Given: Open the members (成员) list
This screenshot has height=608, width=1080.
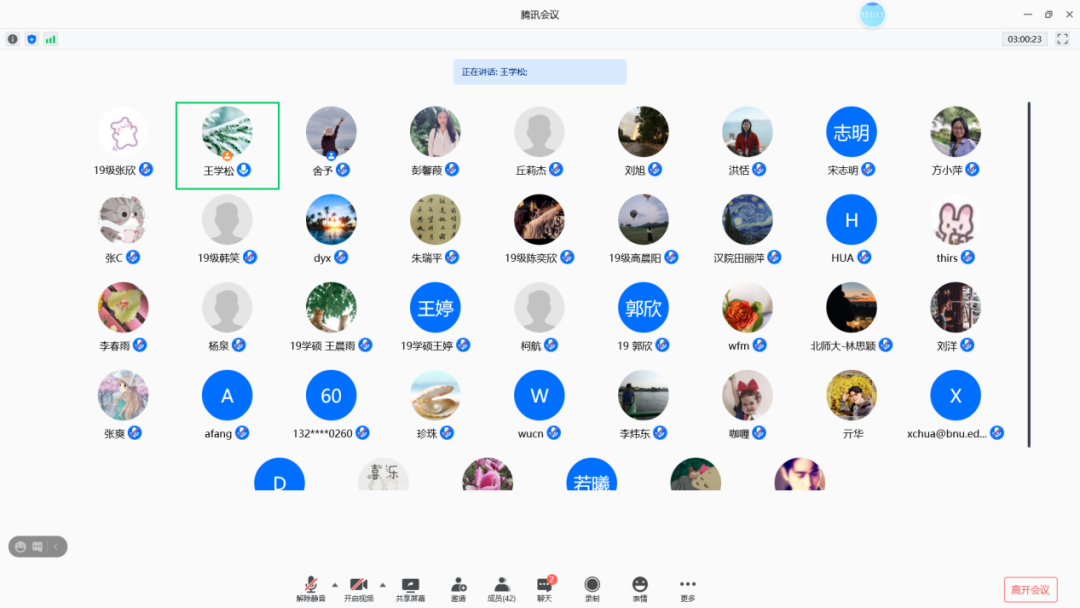Looking at the screenshot, I should [x=501, y=587].
